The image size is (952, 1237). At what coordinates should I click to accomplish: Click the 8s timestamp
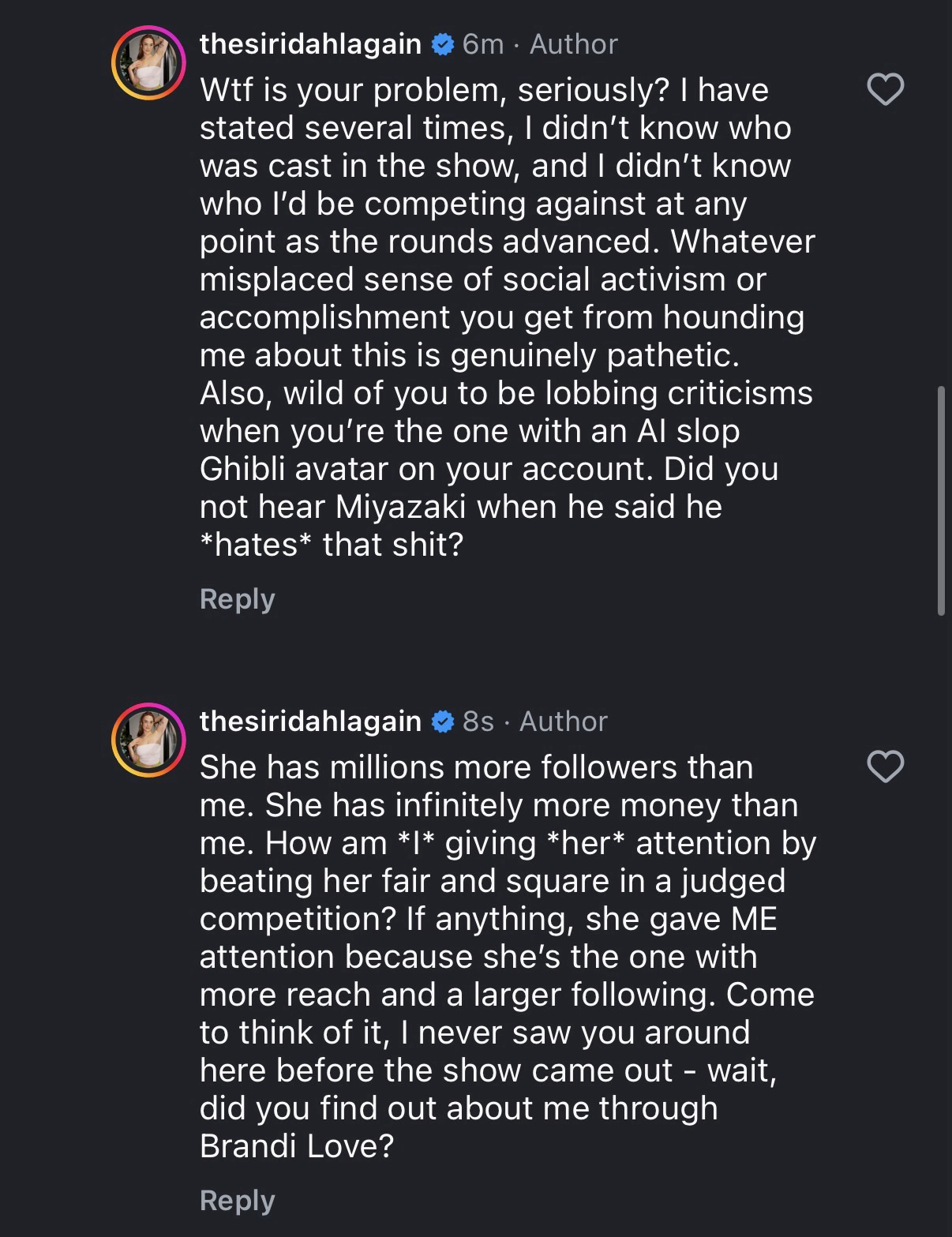(478, 722)
